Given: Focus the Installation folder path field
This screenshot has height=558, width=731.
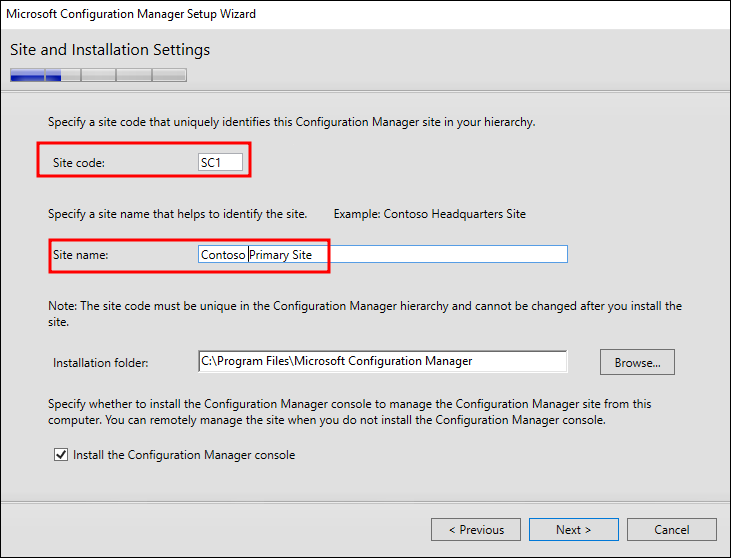Looking at the screenshot, I should [x=382, y=361].
